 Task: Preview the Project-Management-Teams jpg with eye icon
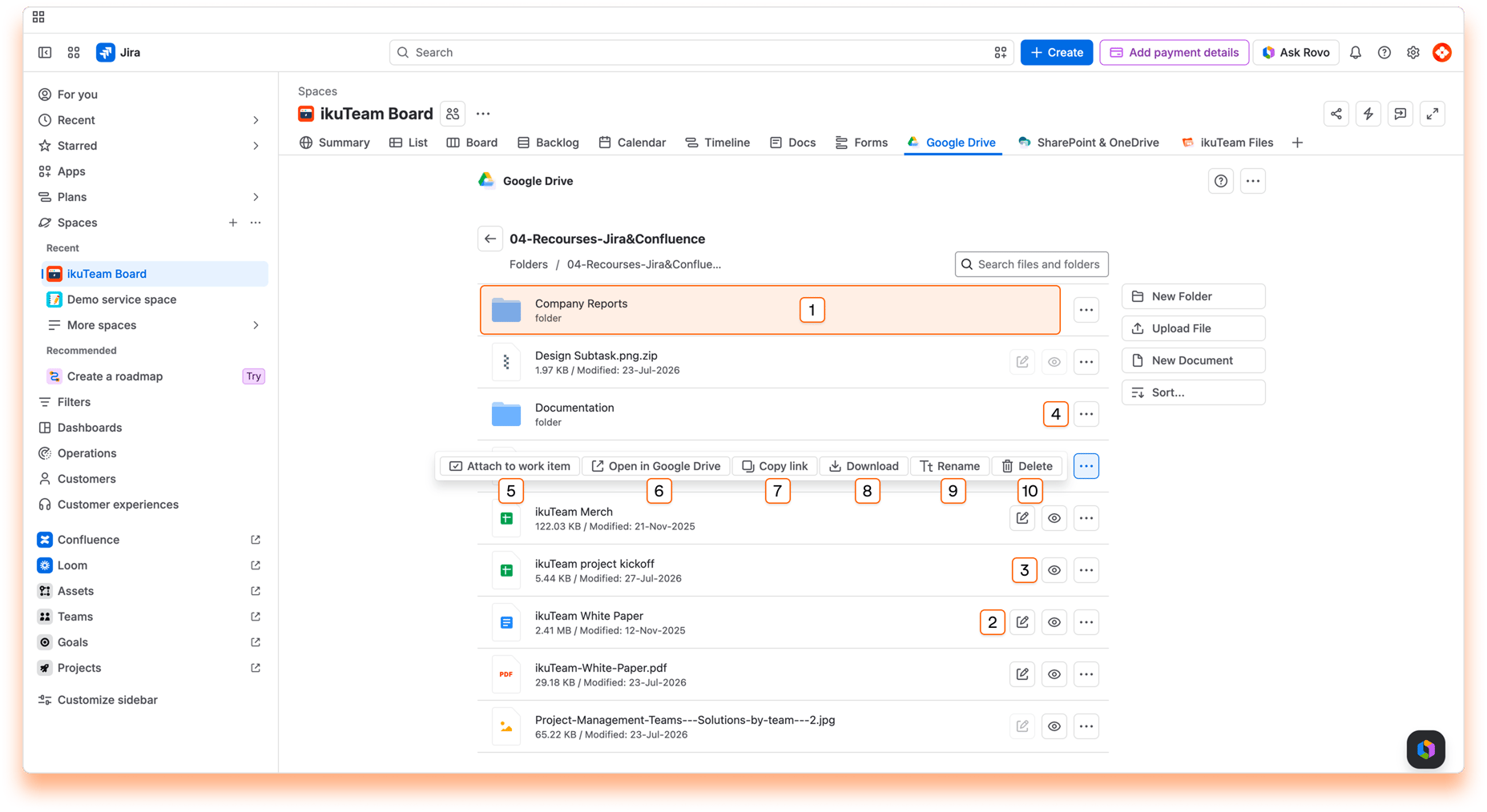pyautogui.click(x=1054, y=726)
